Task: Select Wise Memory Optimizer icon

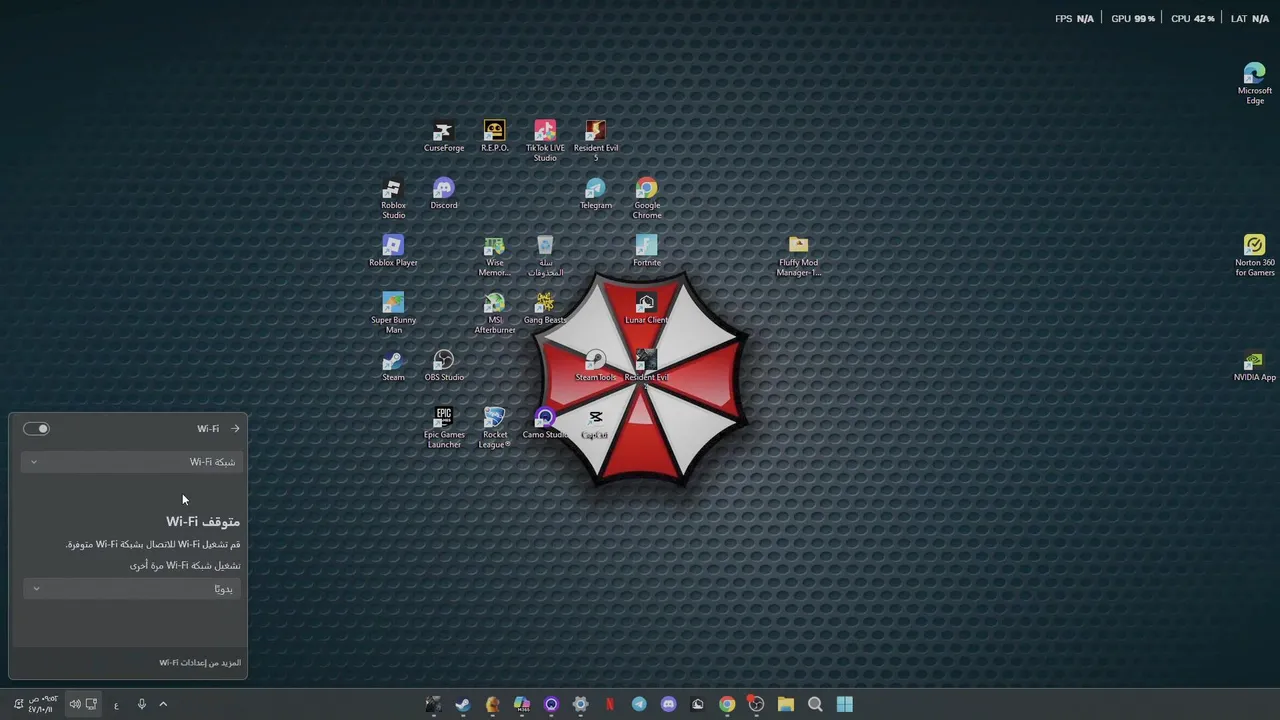Action: (x=494, y=256)
